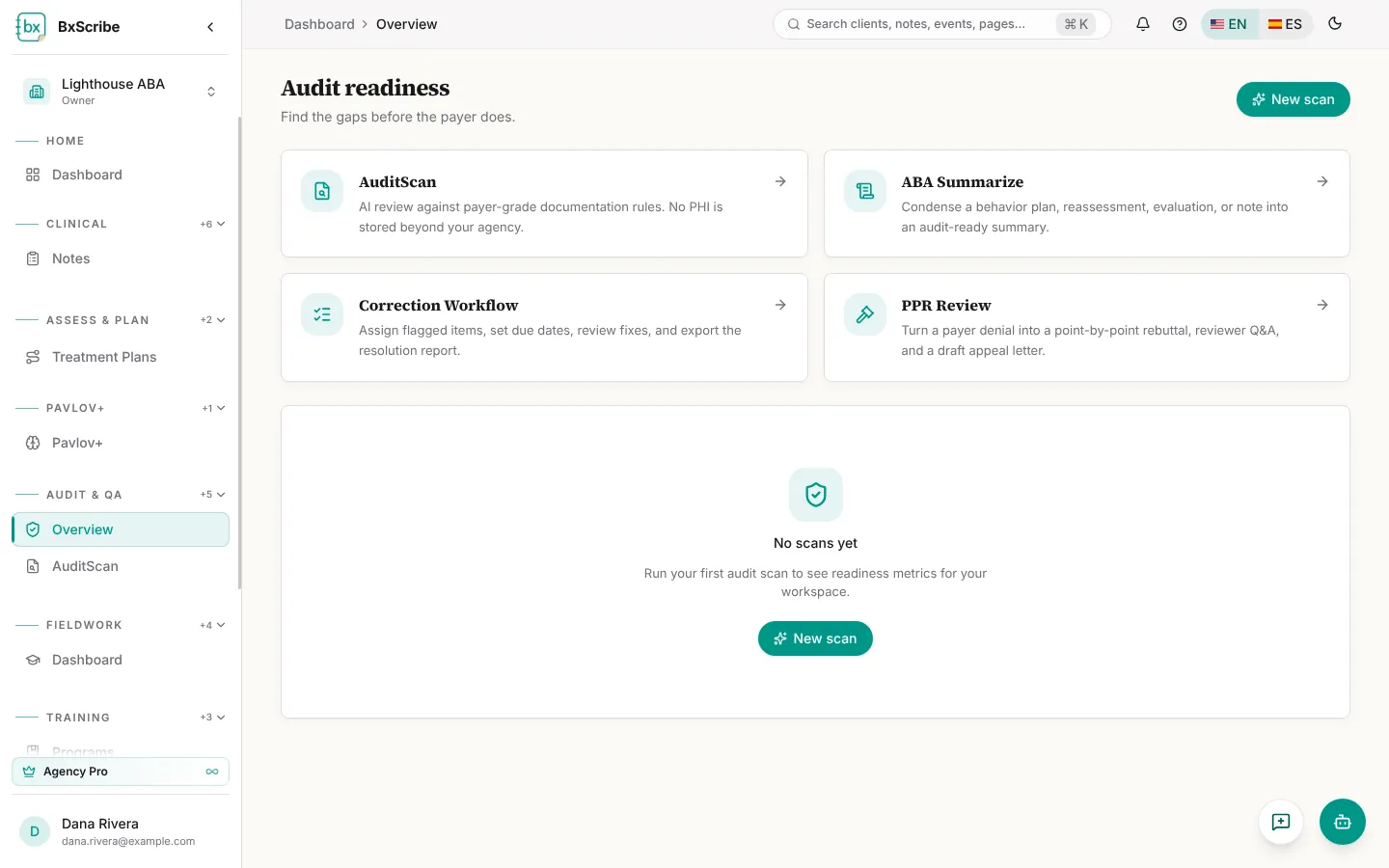1389x868 pixels.
Task: Click the ABA Summarize card title
Action: pos(963,182)
